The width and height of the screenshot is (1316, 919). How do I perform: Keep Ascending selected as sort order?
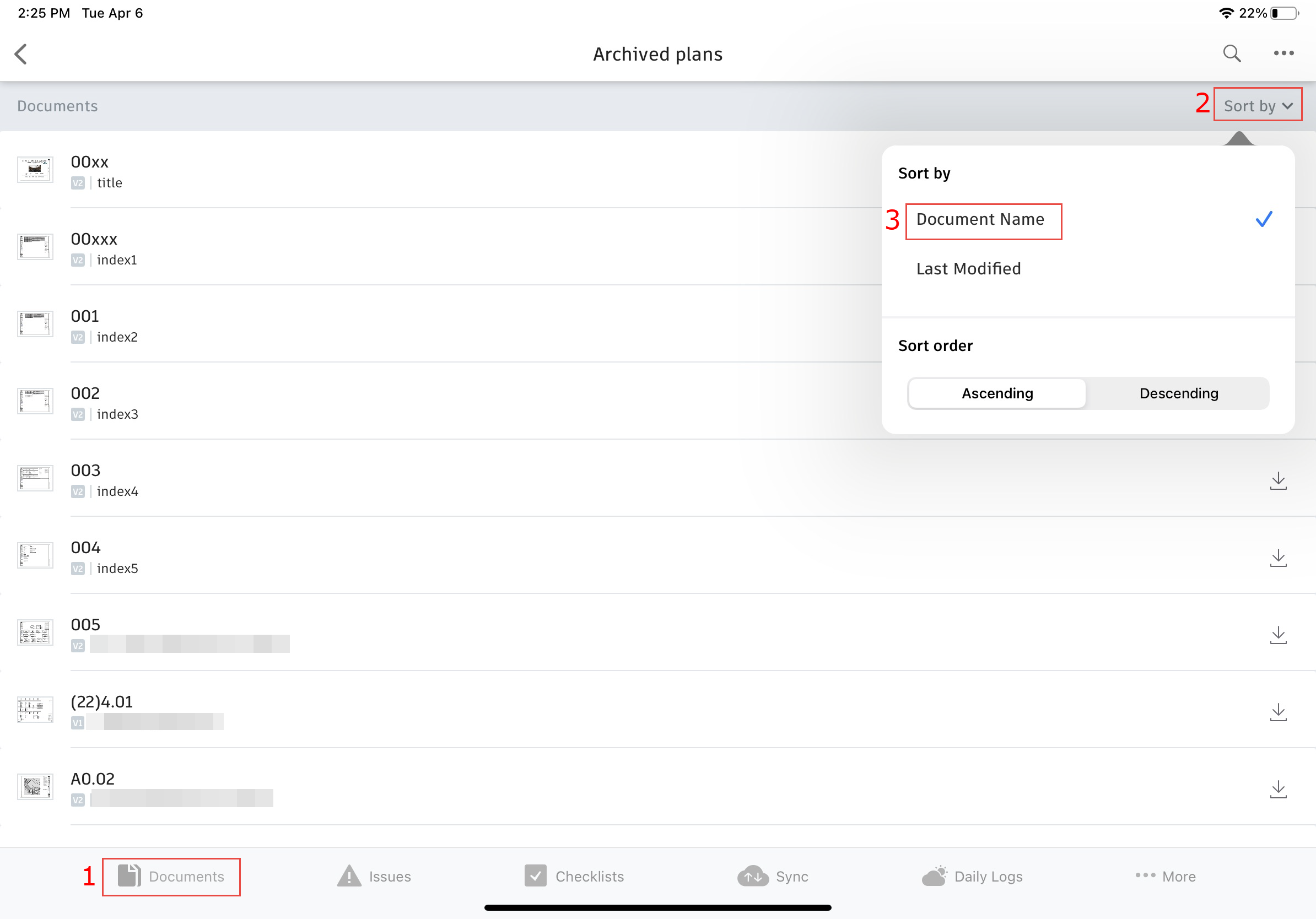(997, 393)
